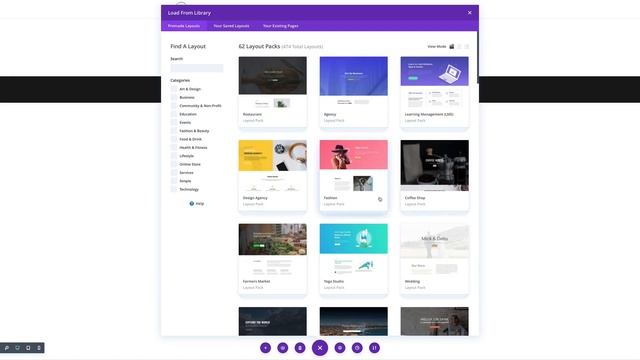Close builder settings with the large X button
This screenshot has width=640, height=360.
[320, 348]
